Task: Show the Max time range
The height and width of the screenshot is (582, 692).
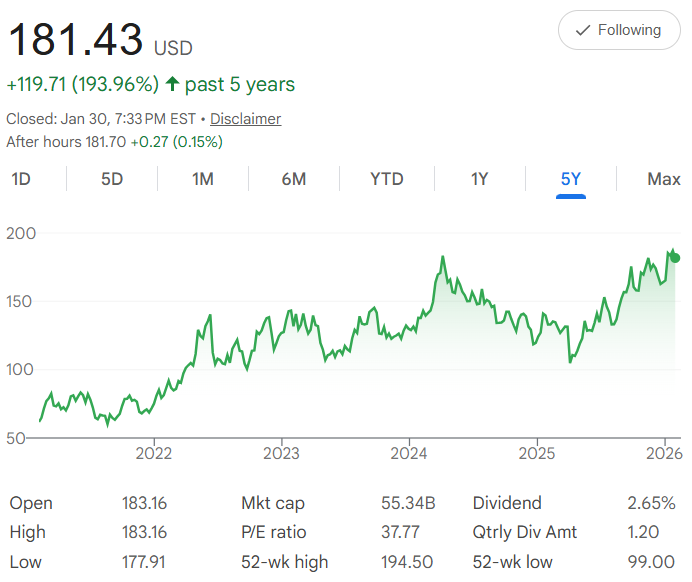Action: [663, 179]
